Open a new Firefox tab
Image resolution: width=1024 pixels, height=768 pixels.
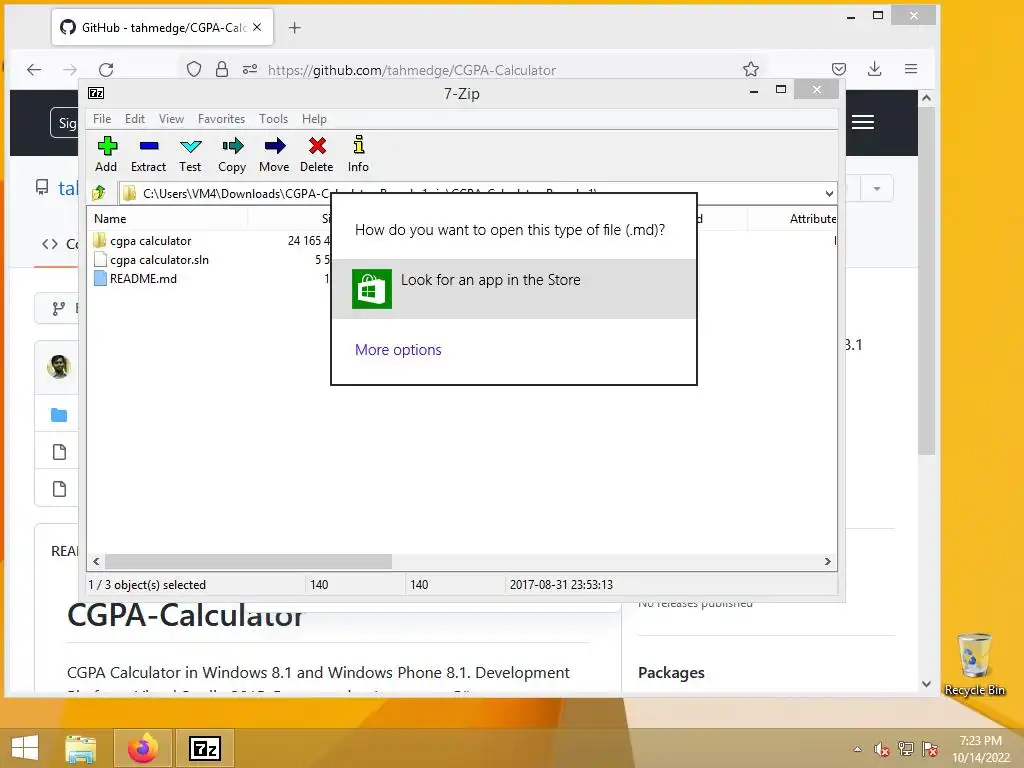click(x=295, y=27)
